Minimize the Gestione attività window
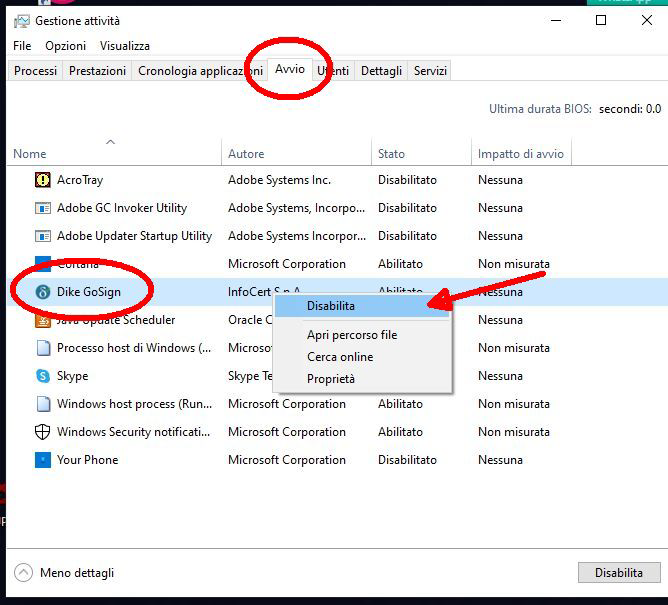 tap(556, 20)
